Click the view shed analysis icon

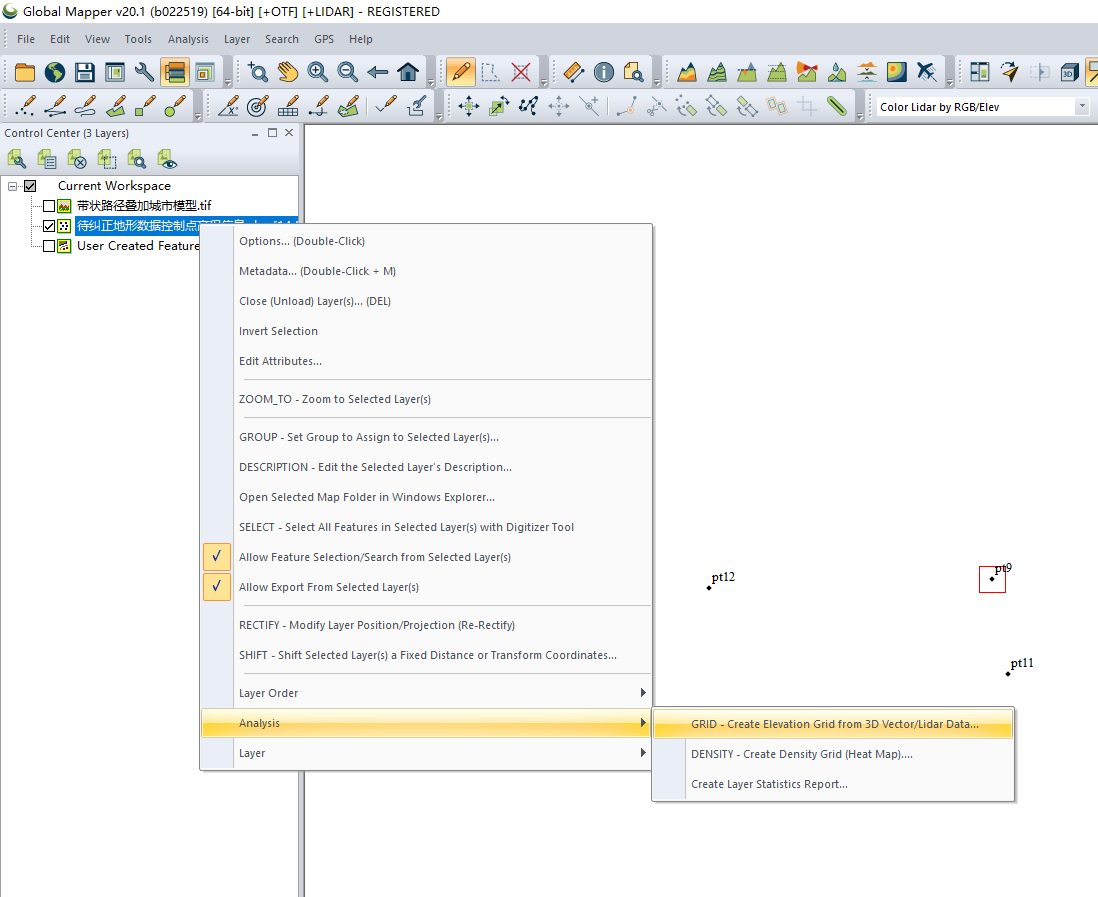click(807, 72)
